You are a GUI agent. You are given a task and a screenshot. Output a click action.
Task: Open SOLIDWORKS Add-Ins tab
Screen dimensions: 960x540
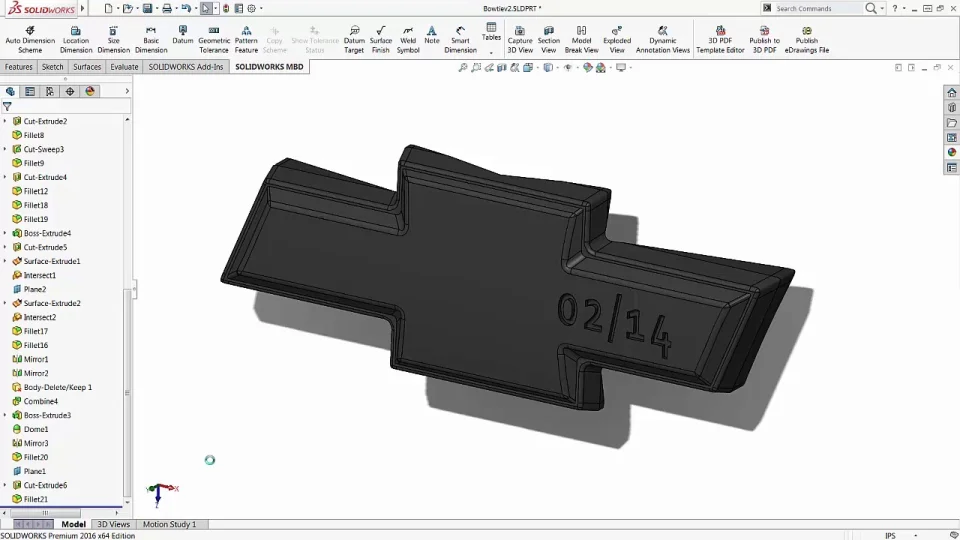pos(186,67)
